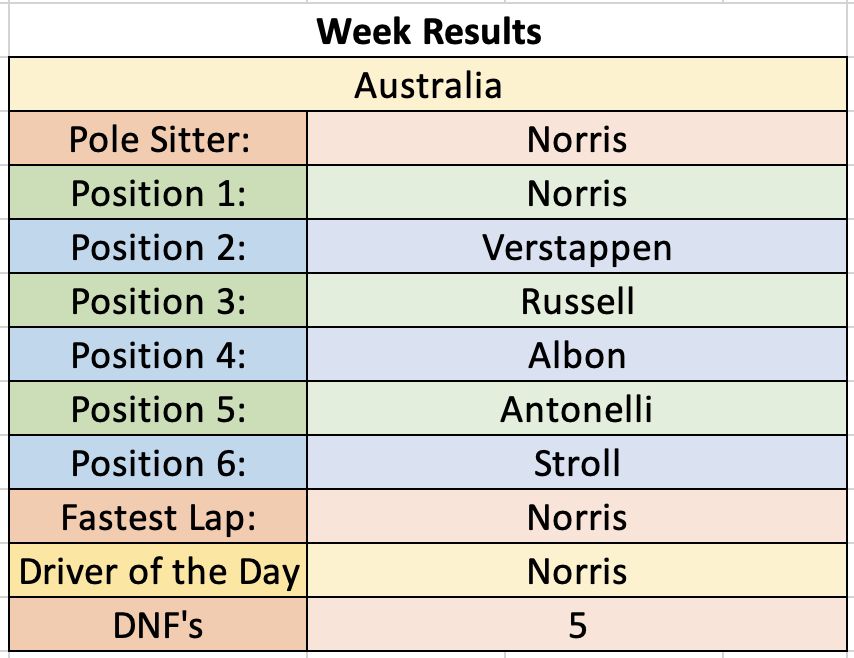Click the Position 1 Norris cell
The image size is (854, 658).
coord(577,192)
